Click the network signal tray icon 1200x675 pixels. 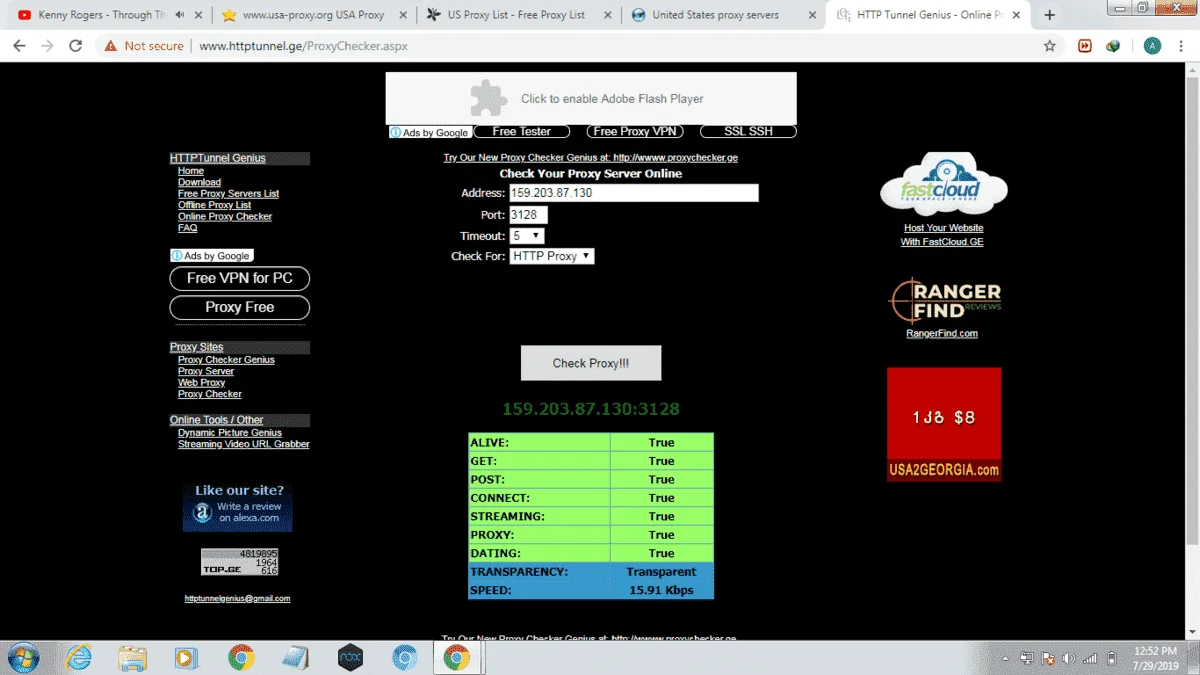(1090, 658)
